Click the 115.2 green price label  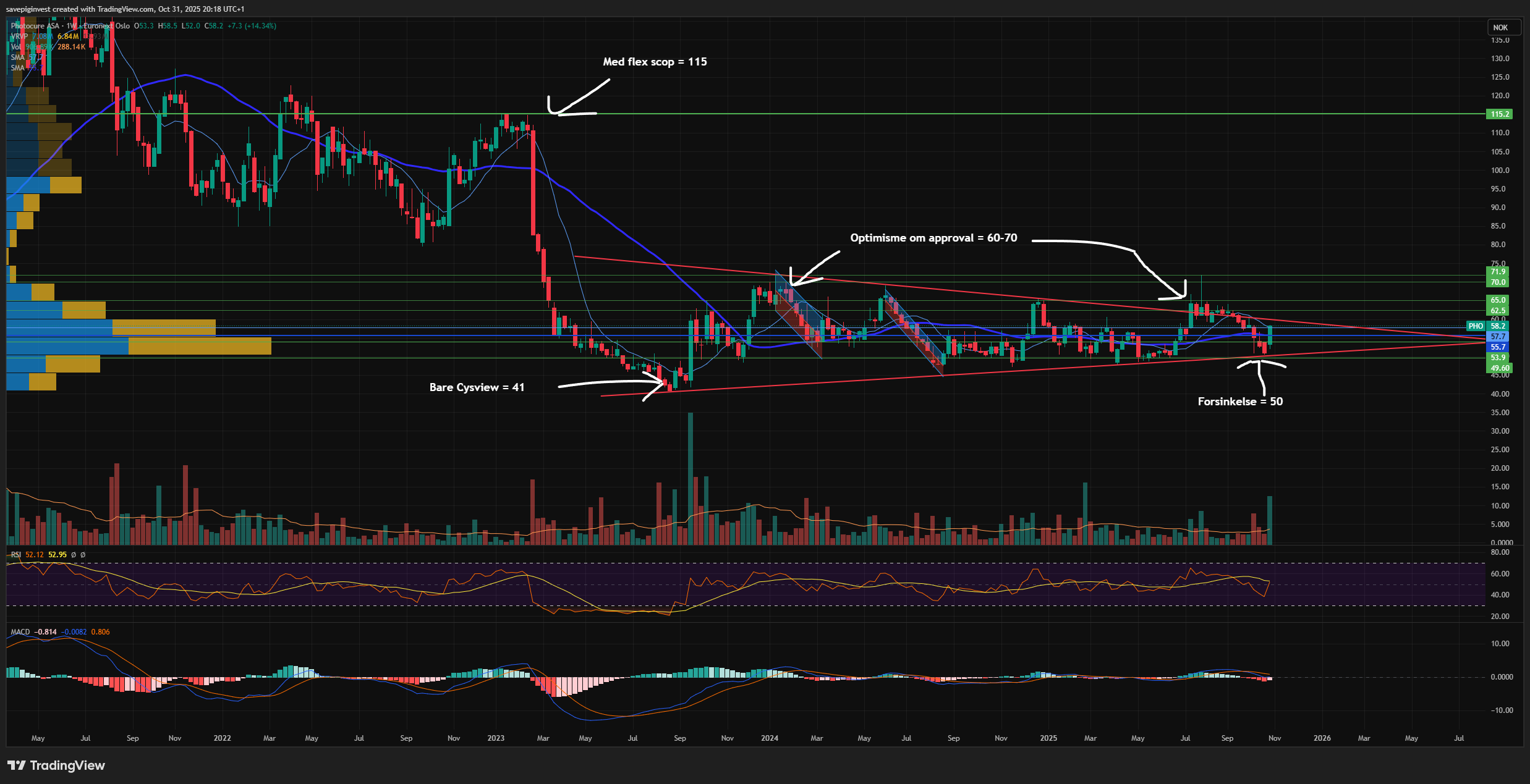tap(1499, 114)
